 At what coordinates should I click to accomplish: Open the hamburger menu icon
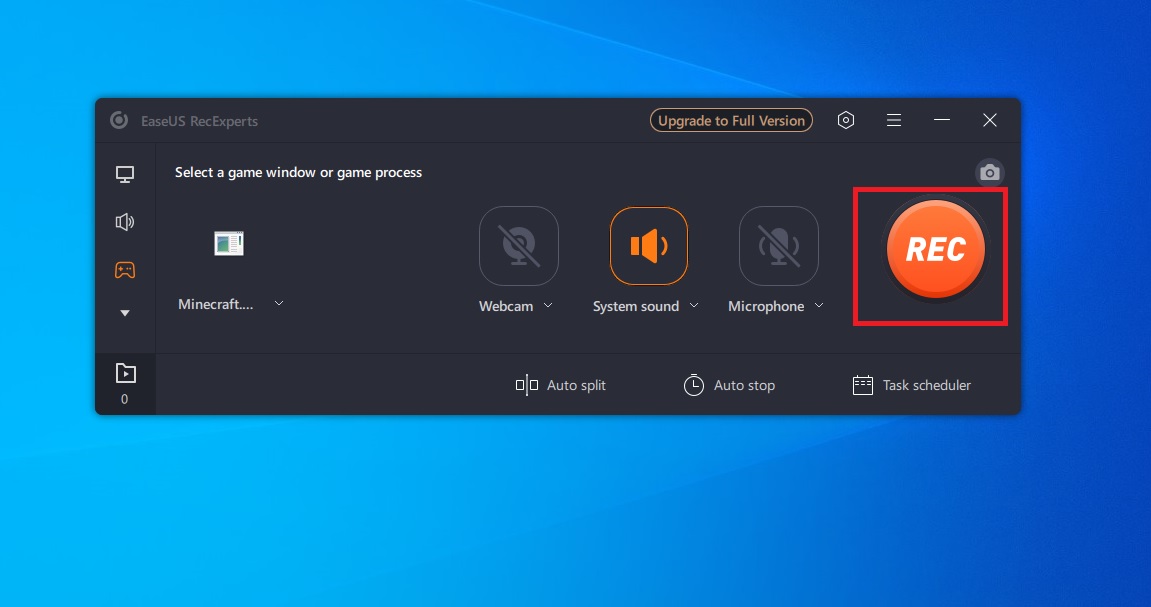(x=893, y=120)
